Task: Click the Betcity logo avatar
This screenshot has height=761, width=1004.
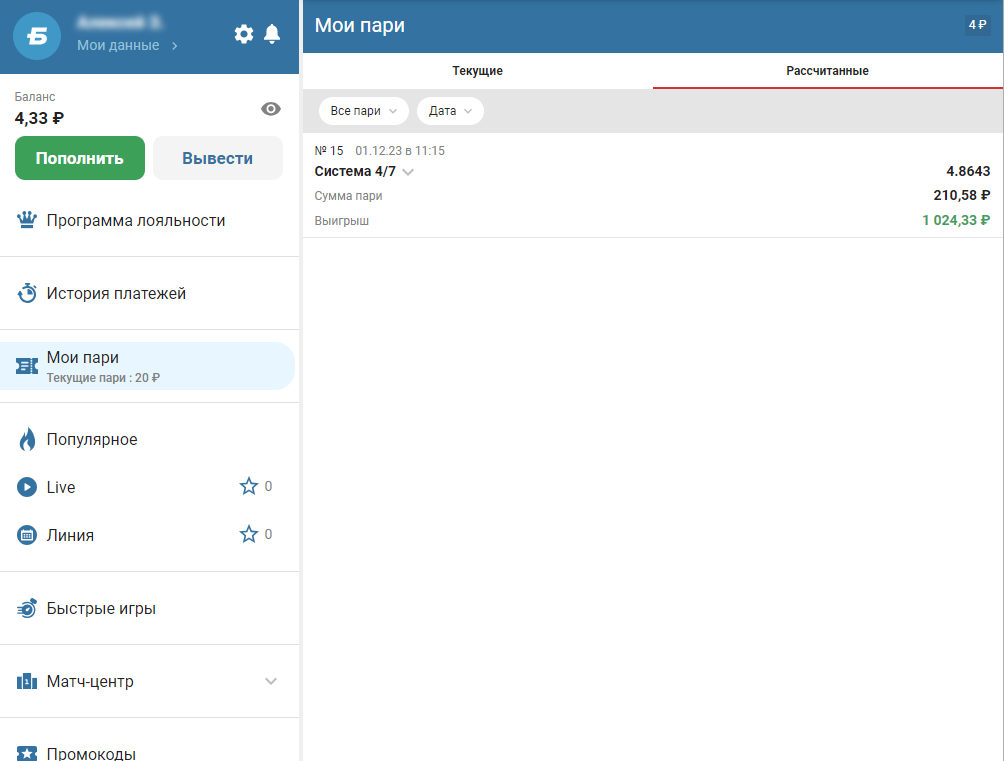Action: [37, 36]
